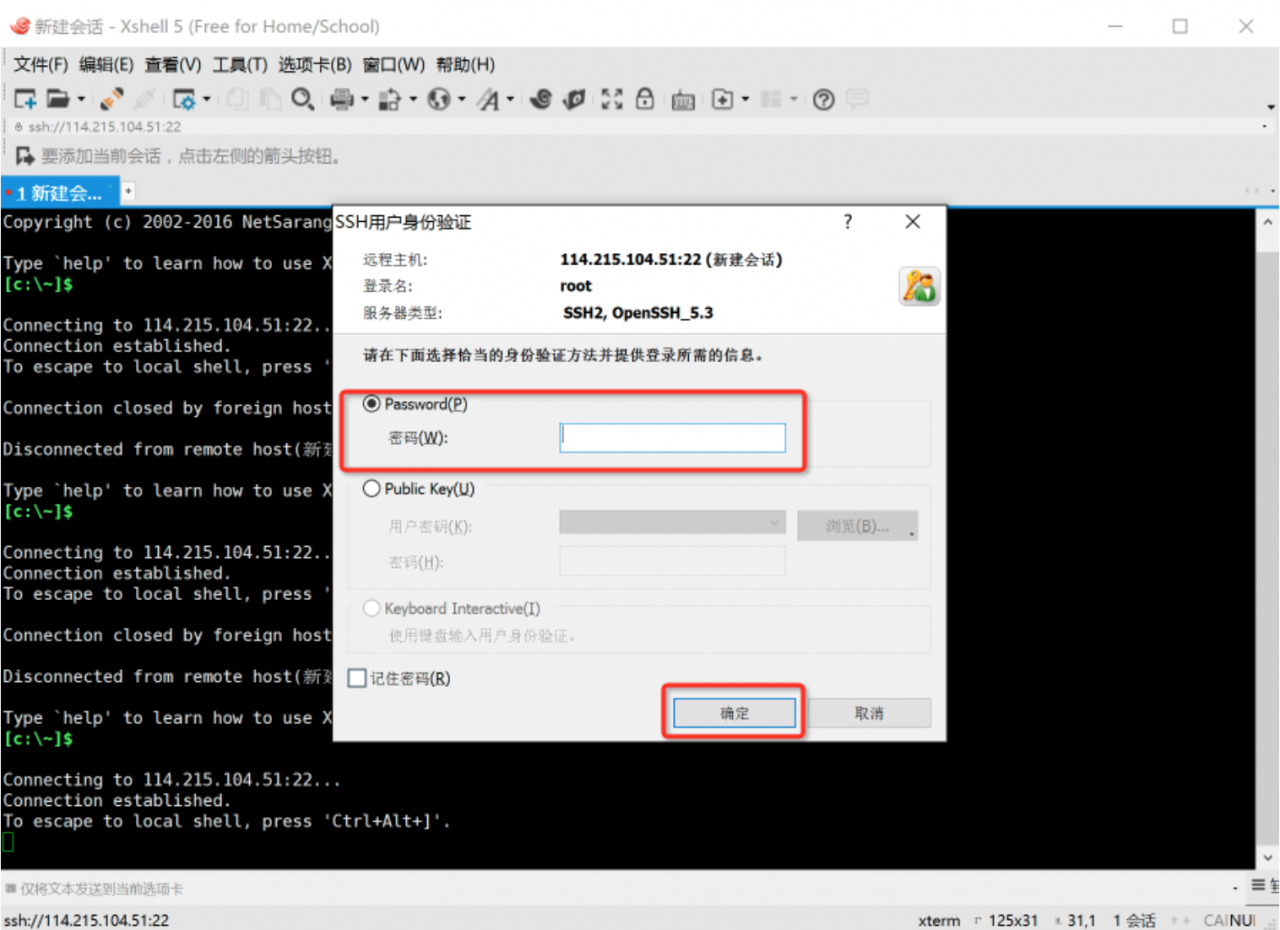Toggle the Full screen icon
1280x930 pixels.
pyautogui.click(x=612, y=99)
